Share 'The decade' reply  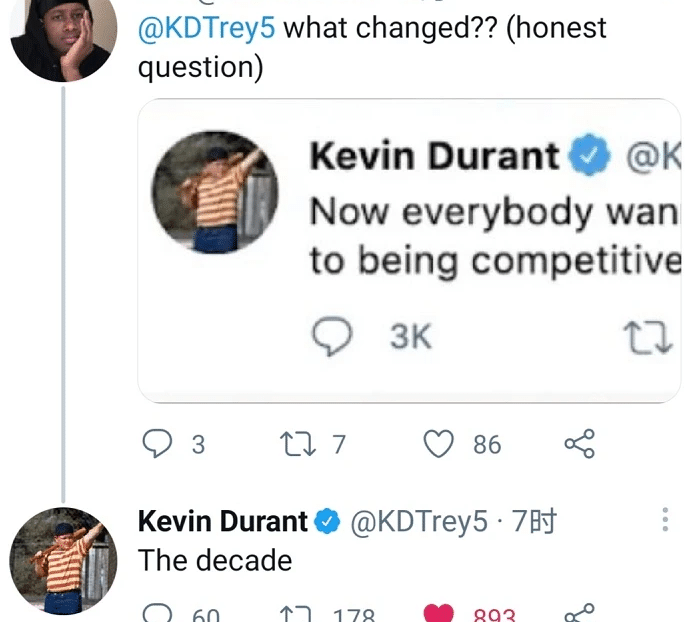[580, 613]
